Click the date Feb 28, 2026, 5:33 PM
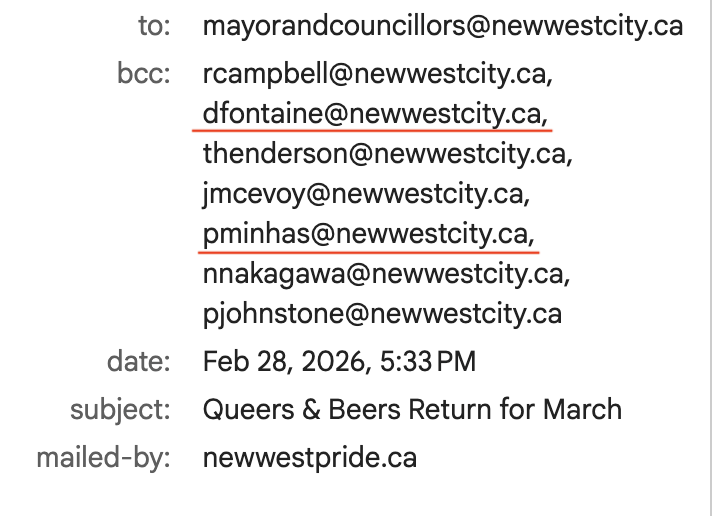Screen dimensions: 712x516 coord(339,362)
